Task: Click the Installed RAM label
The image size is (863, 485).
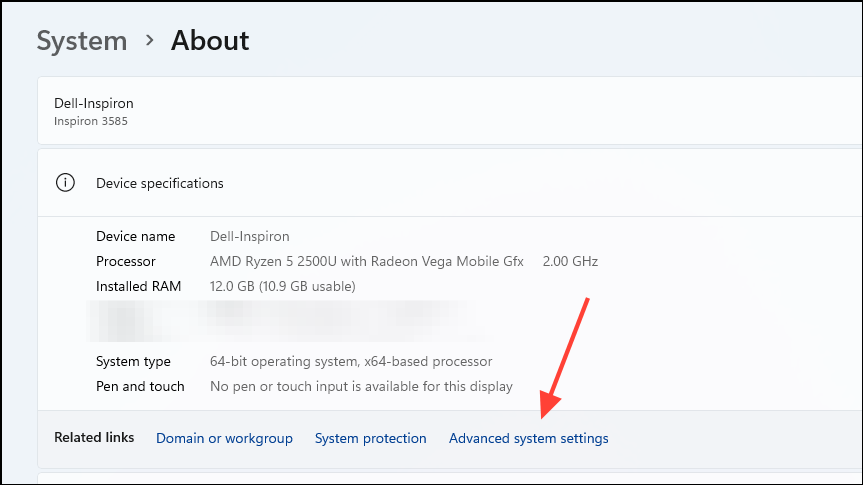Action: pos(138,286)
